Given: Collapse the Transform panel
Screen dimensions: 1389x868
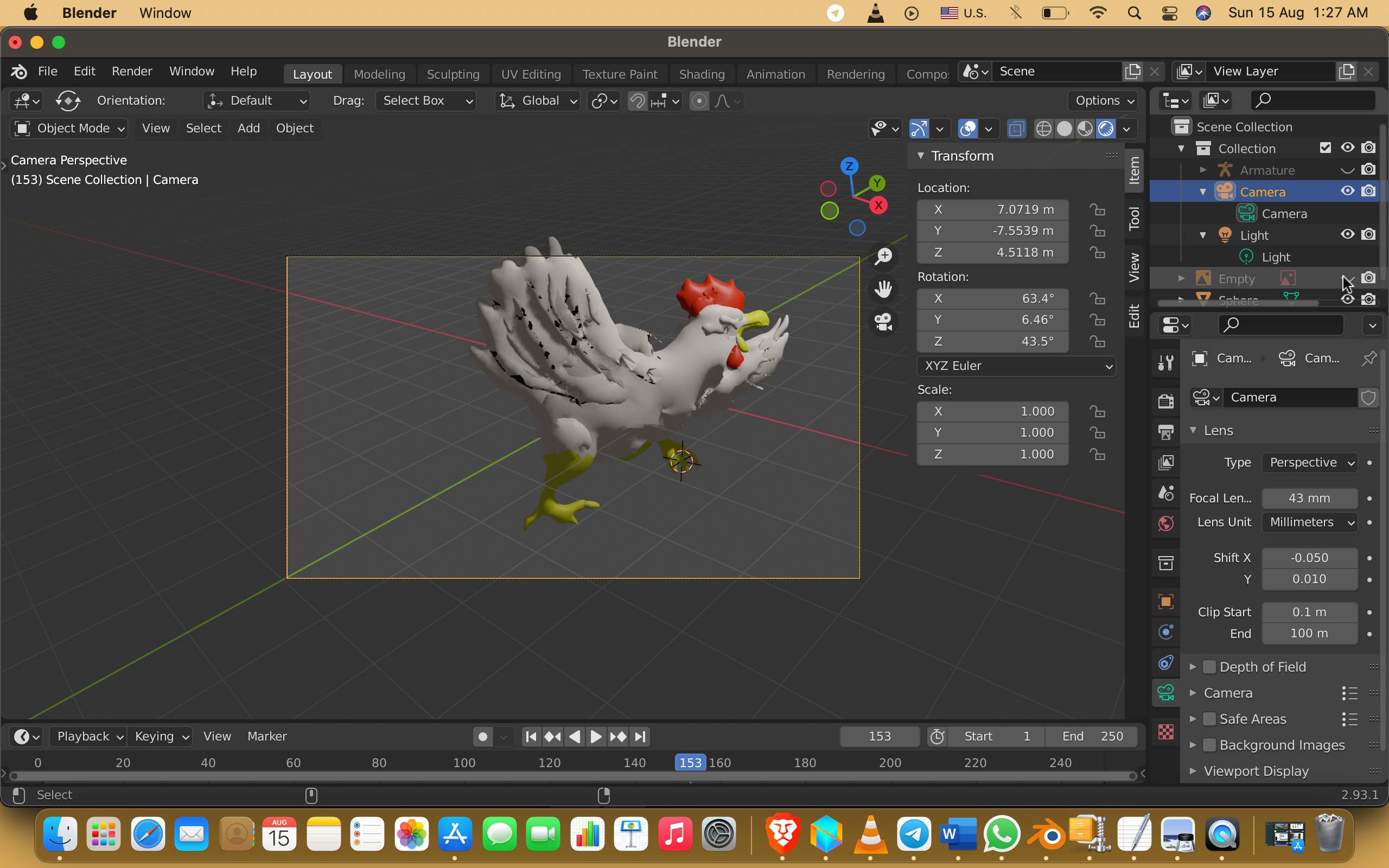Looking at the screenshot, I should (921, 156).
